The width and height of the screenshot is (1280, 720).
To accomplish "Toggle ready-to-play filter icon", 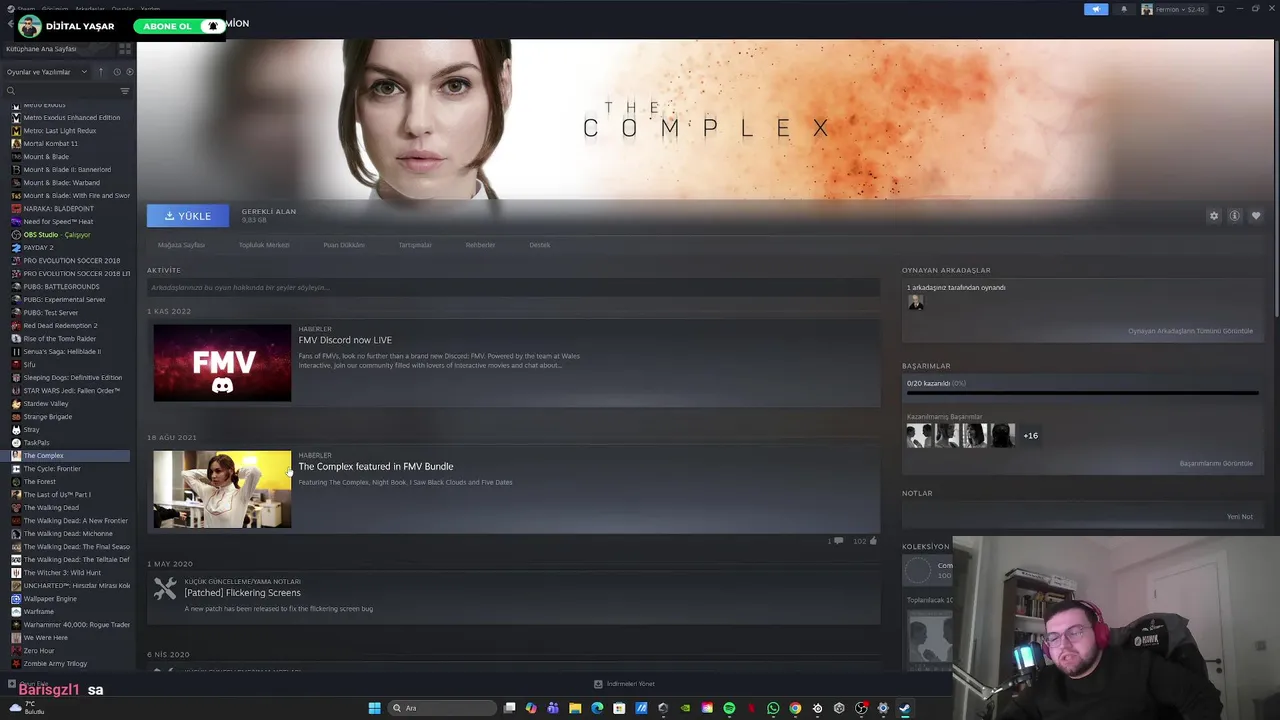I will point(129,72).
